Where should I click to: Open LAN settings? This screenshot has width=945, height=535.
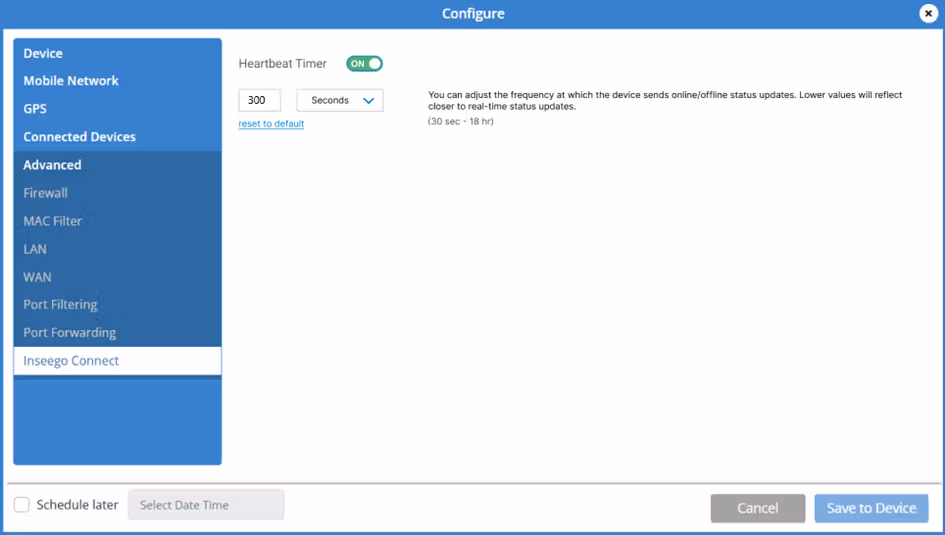coord(118,249)
